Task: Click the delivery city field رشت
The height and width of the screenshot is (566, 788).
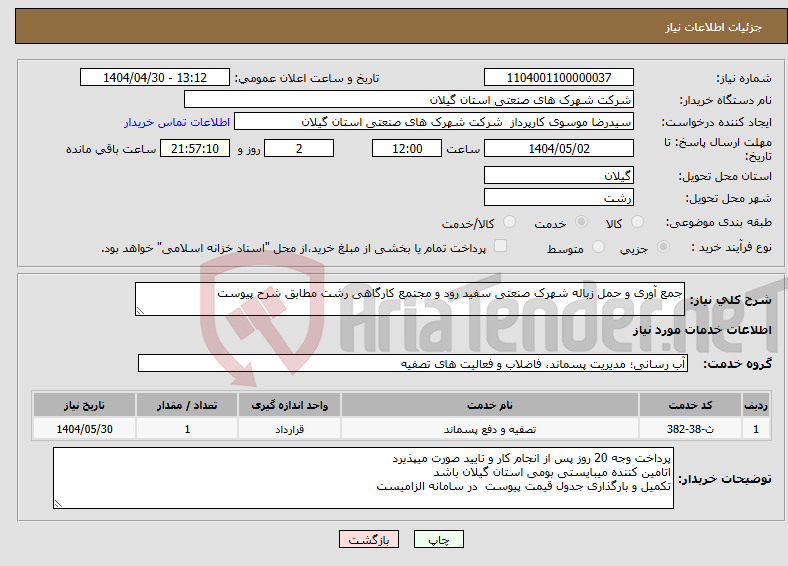Action: [x=559, y=198]
